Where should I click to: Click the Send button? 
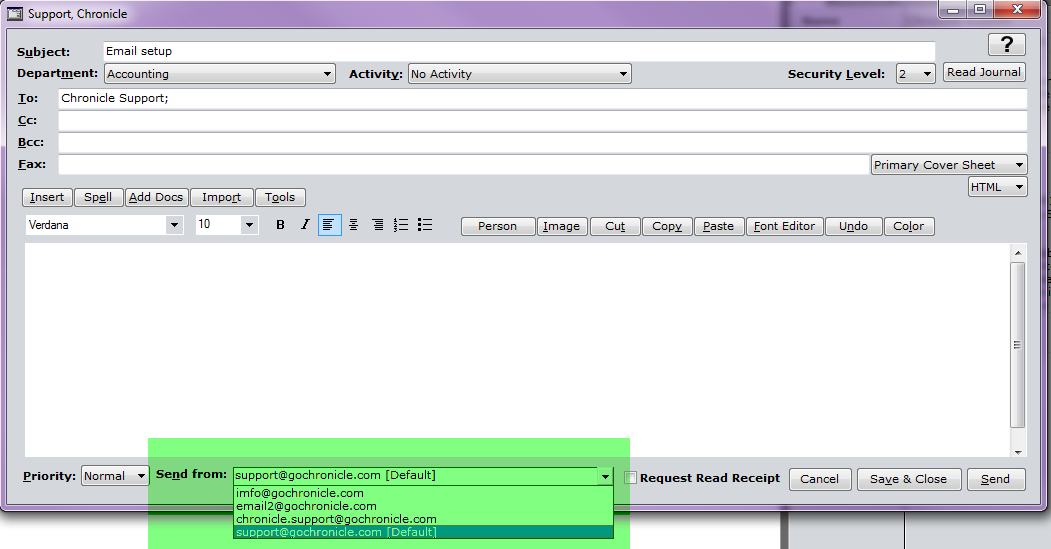click(996, 479)
